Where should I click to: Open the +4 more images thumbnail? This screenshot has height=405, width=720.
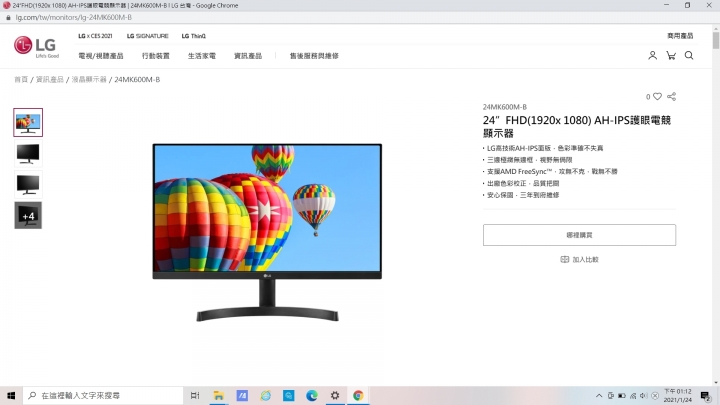click(28, 215)
